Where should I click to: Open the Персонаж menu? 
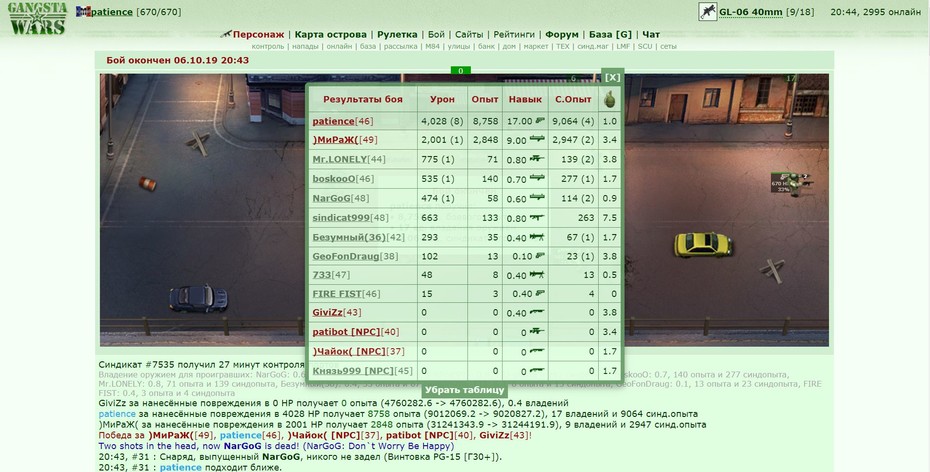point(258,34)
